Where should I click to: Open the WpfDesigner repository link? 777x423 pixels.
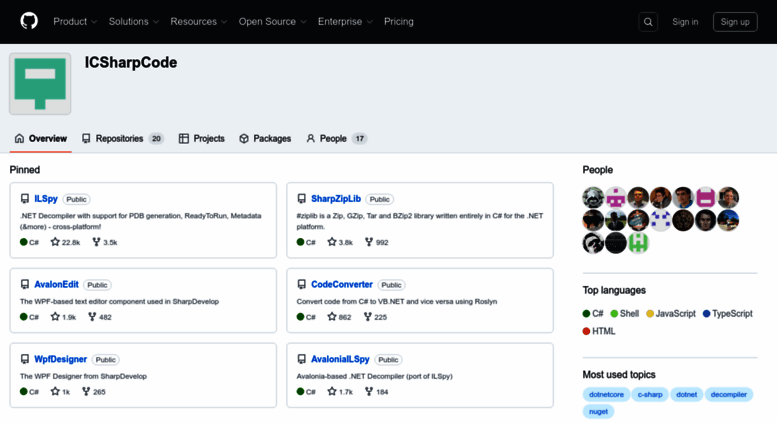tap(60, 359)
